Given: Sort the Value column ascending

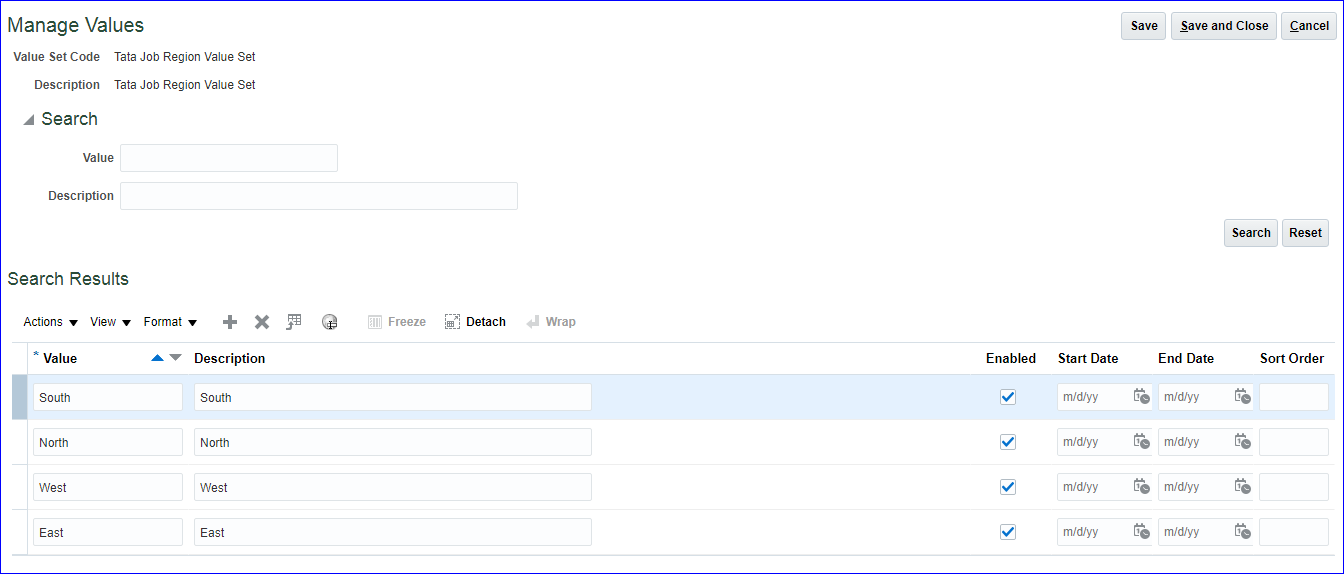Looking at the screenshot, I should (x=157, y=358).
